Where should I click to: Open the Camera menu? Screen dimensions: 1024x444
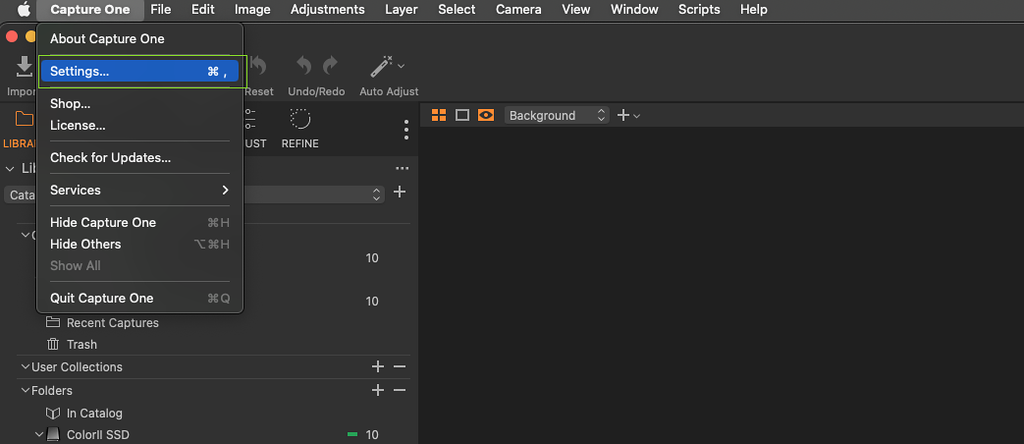pyautogui.click(x=519, y=9)
